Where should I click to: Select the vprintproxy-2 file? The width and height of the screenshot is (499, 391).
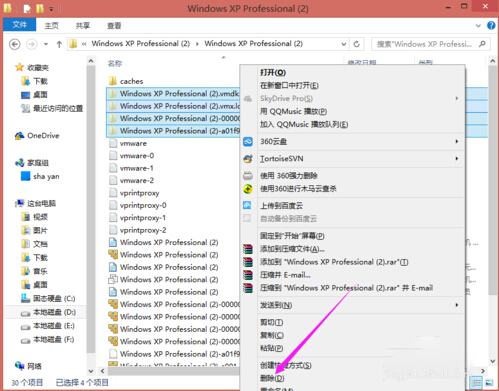(143, 230)
